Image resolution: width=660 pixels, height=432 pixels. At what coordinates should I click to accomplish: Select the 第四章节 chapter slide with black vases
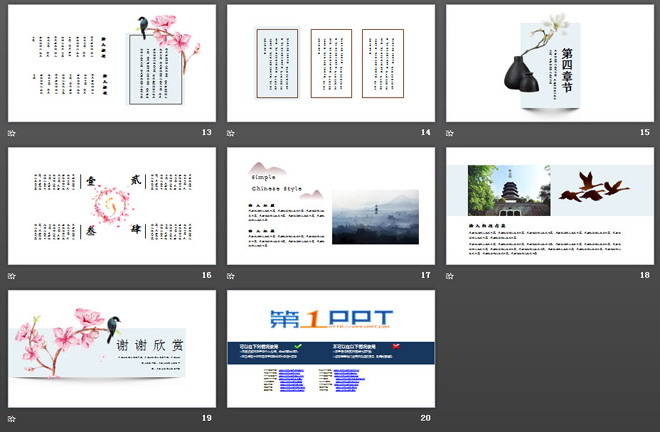(x=549, y=63)
